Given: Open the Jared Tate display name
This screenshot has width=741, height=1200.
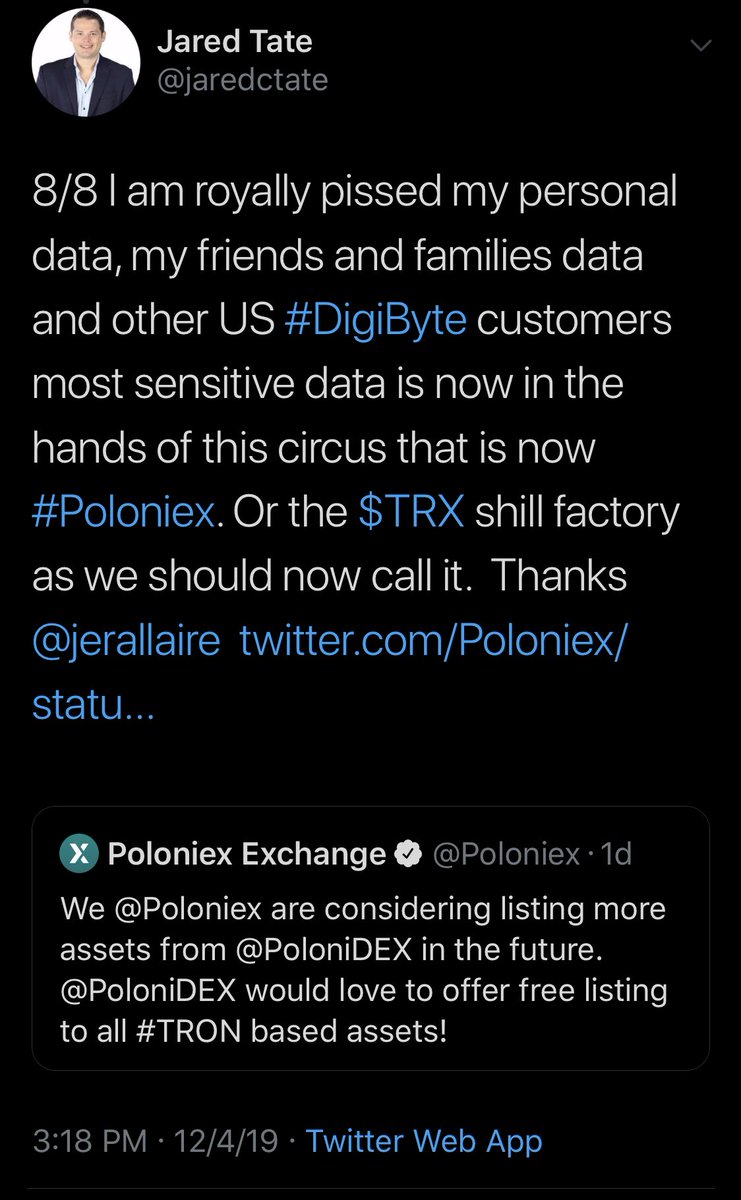Looking at the screenshot, I should [235, 42].
